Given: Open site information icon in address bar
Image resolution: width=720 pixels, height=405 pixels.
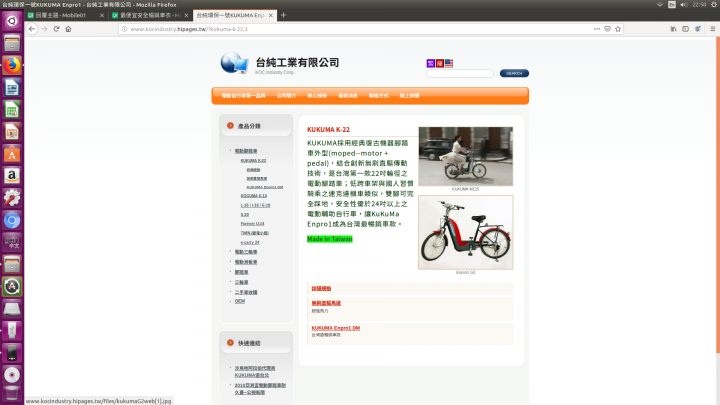Looking at the screenshot, I should pyautogui.click(x=124, y=29).
